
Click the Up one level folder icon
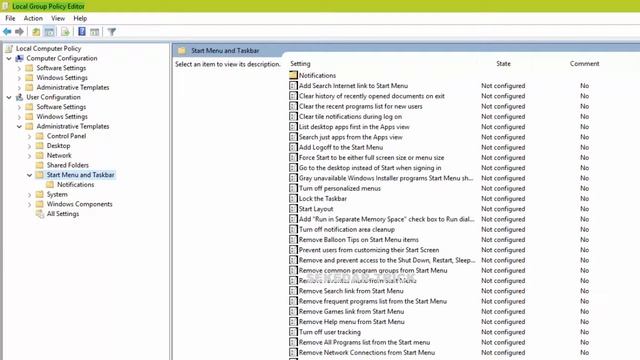click(x=36, y=31)
